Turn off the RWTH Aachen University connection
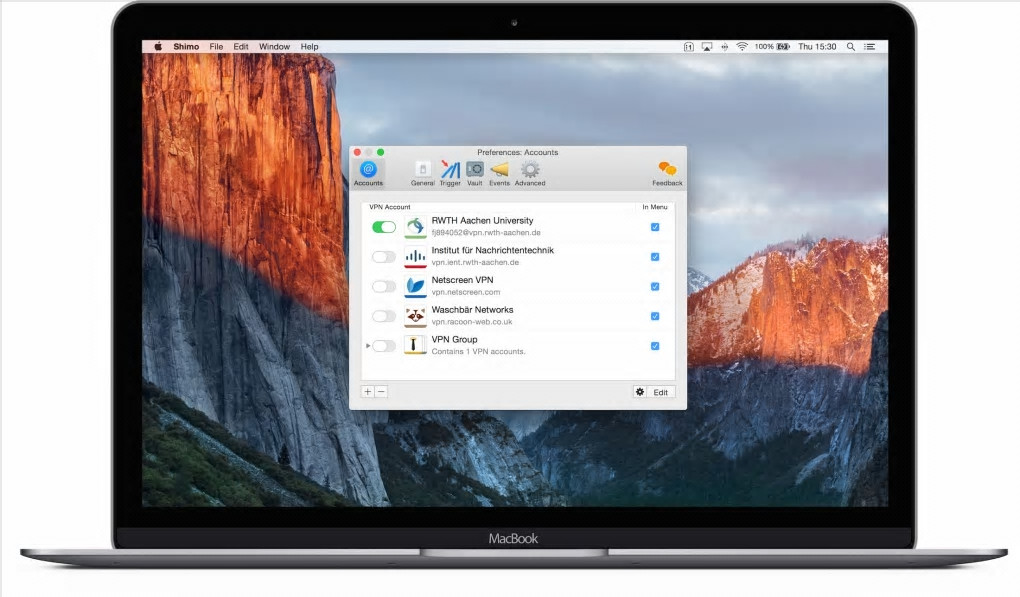 point(384,227)
